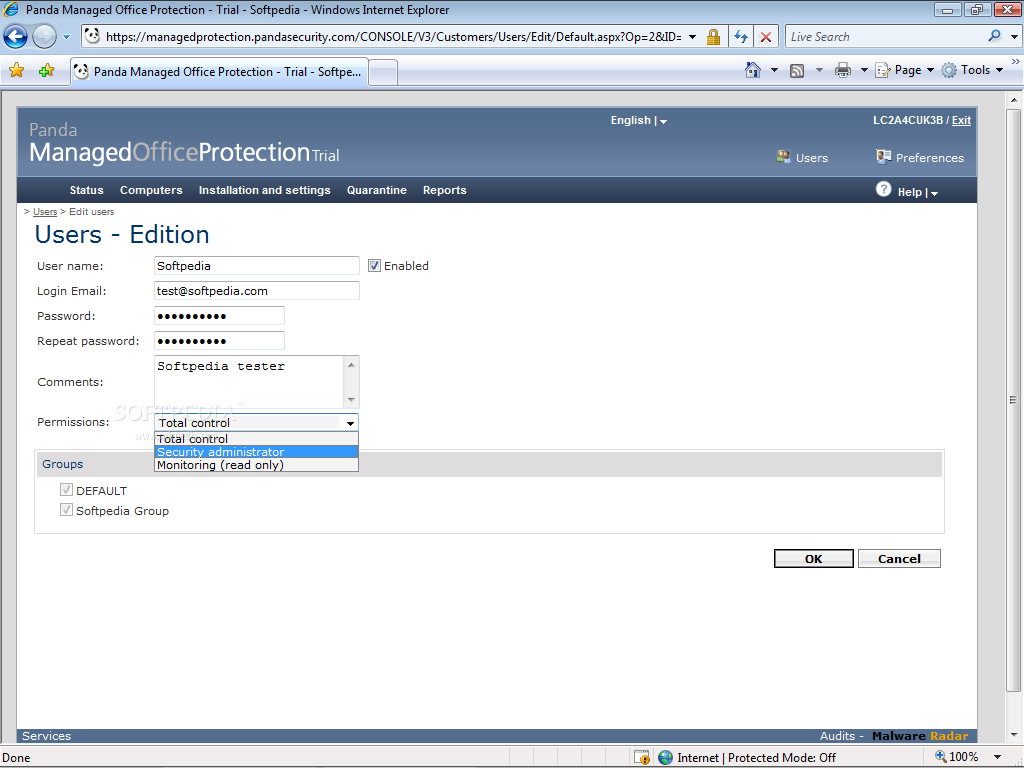This screenshot has width=1024, height=768.
Task: Select Monitoring (read only) option
Action: (256, 465)
